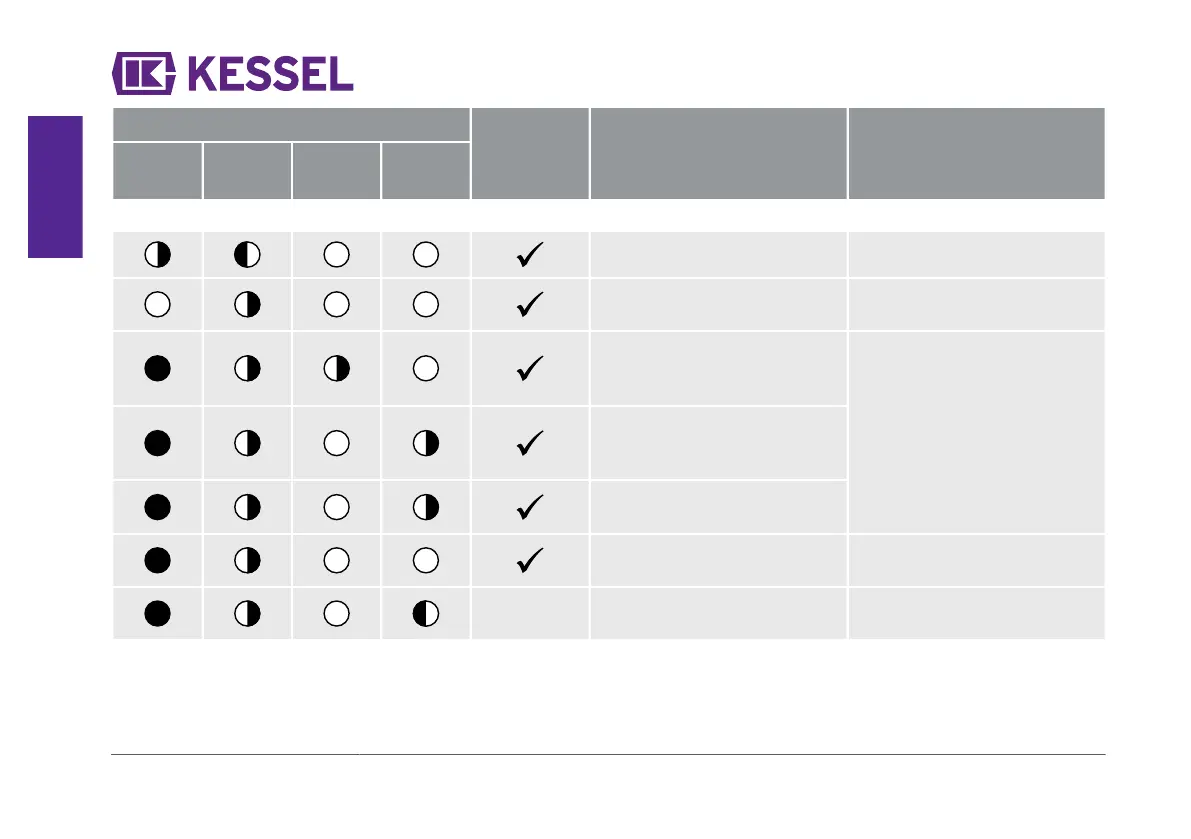
Task: Click left-filled half circle in first row, second column
Action: tap(247, 254)
